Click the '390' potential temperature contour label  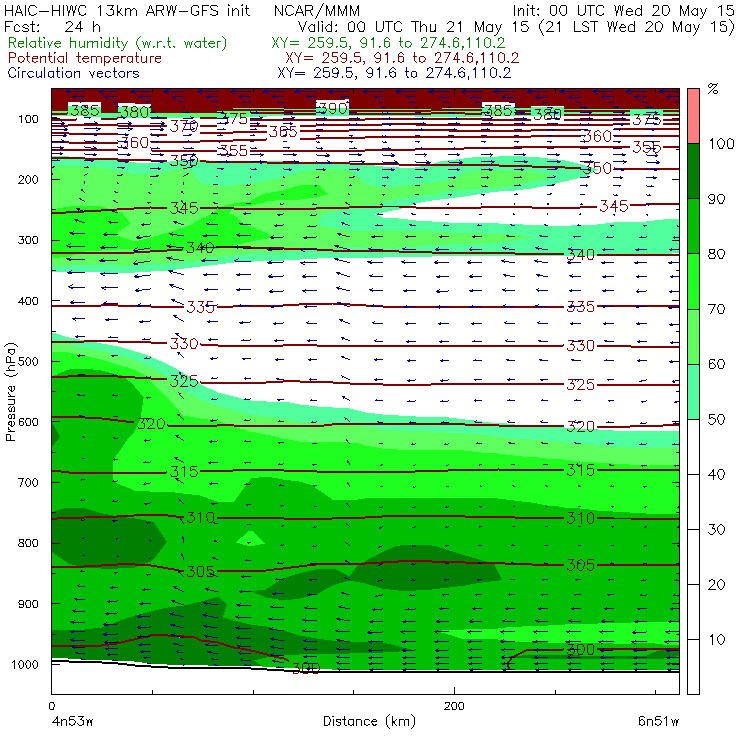pyautogui.click(x=333, y=109)
